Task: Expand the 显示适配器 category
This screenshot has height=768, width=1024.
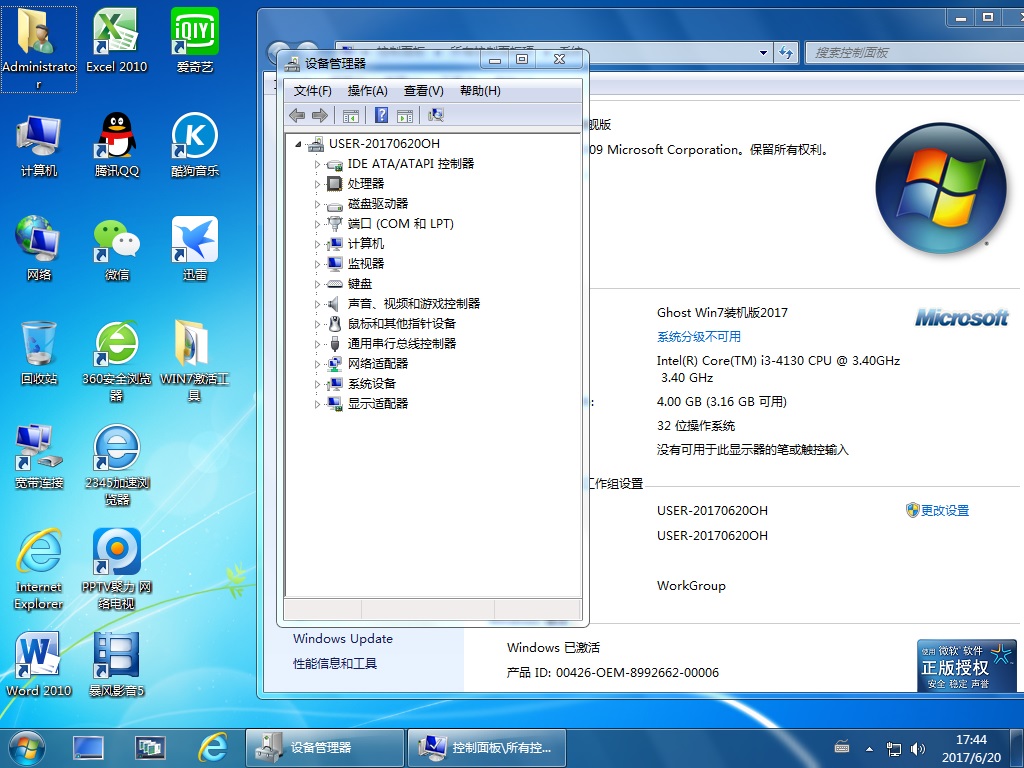Action: tap(319, 403)
